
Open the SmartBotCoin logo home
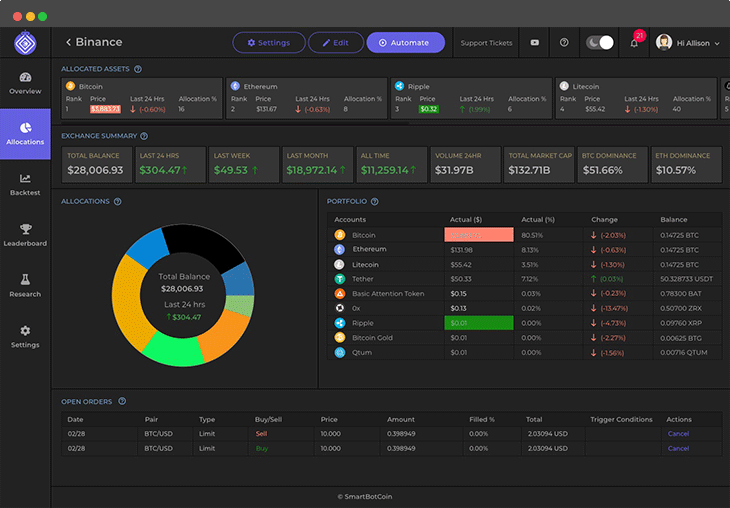point(25,43)
